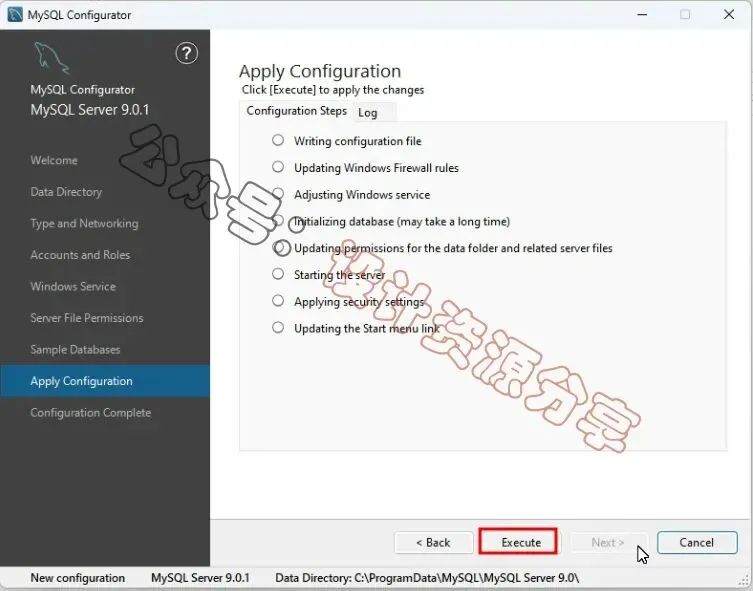Open help via the question mark icon
This screenshot has width=753, height=591.
click(x=186, y=53)
